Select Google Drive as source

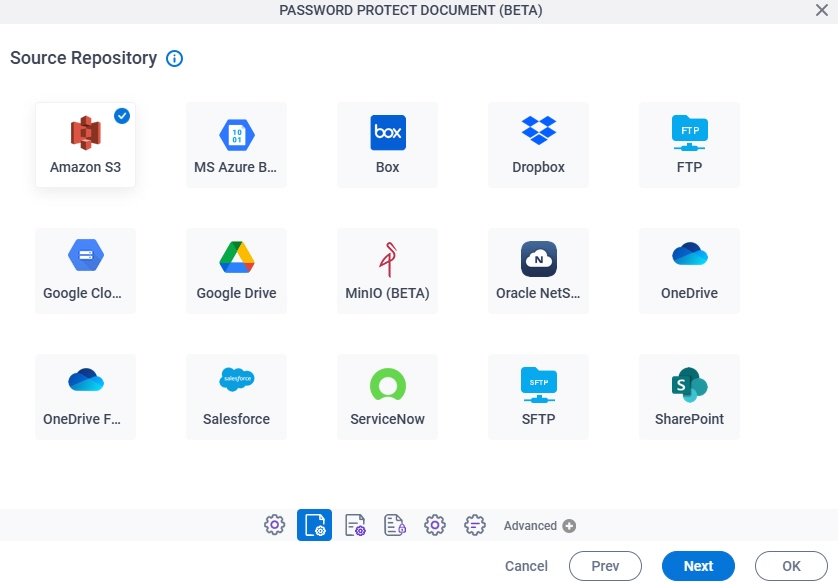pos(236,271)
